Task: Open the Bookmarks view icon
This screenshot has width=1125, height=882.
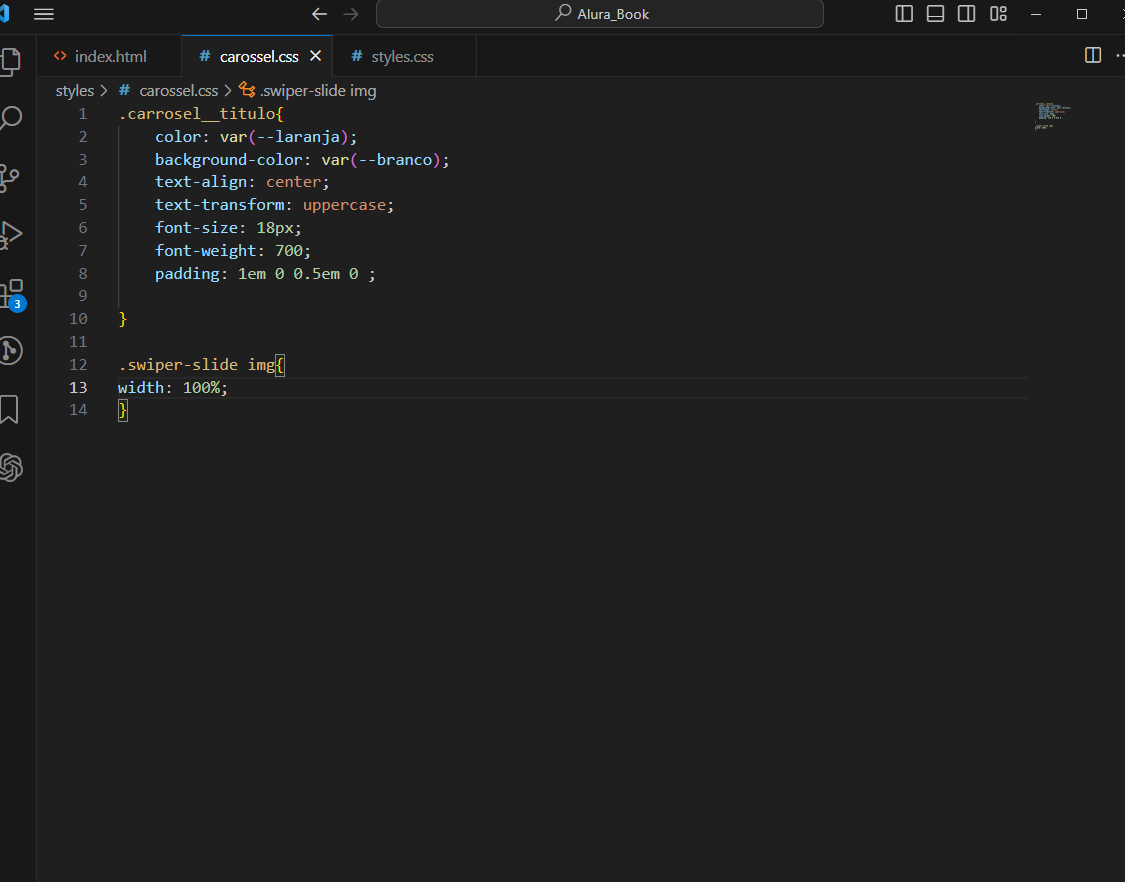Action: 9,409
